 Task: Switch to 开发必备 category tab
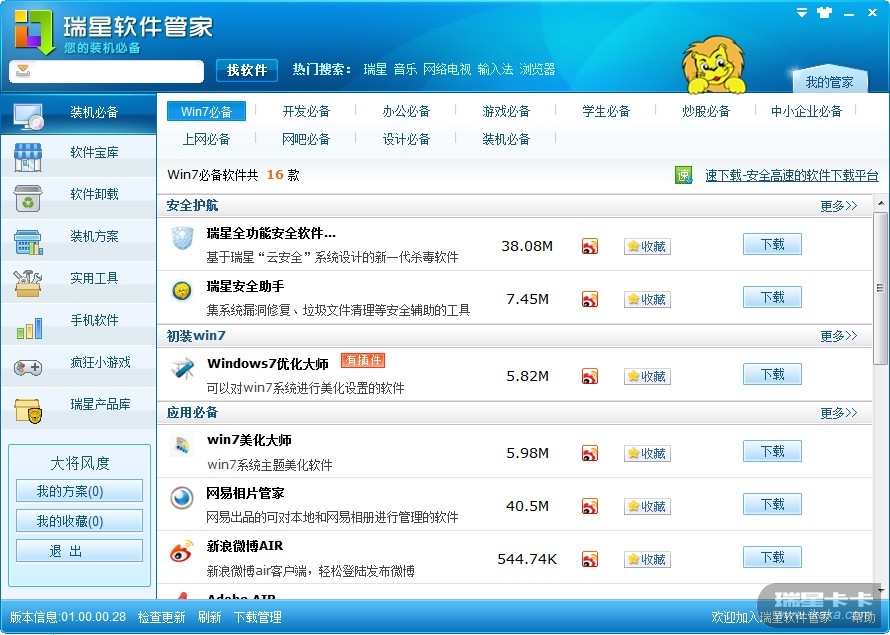(306, 111)
